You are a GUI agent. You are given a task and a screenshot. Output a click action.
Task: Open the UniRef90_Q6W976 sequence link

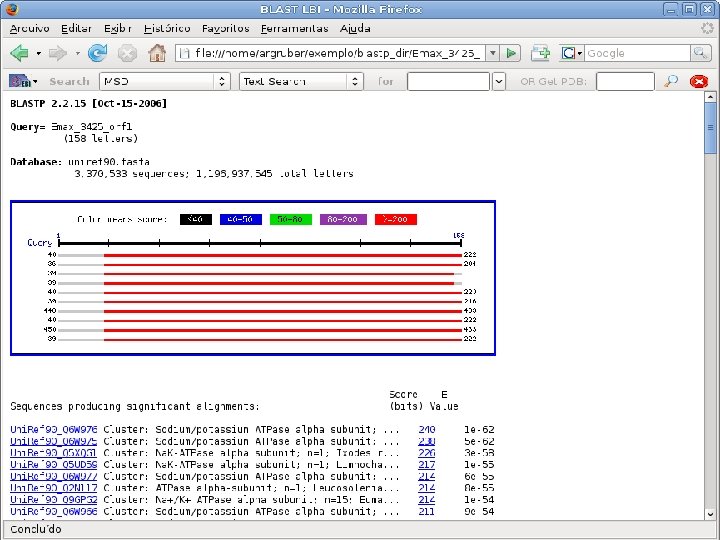point(54,429)
